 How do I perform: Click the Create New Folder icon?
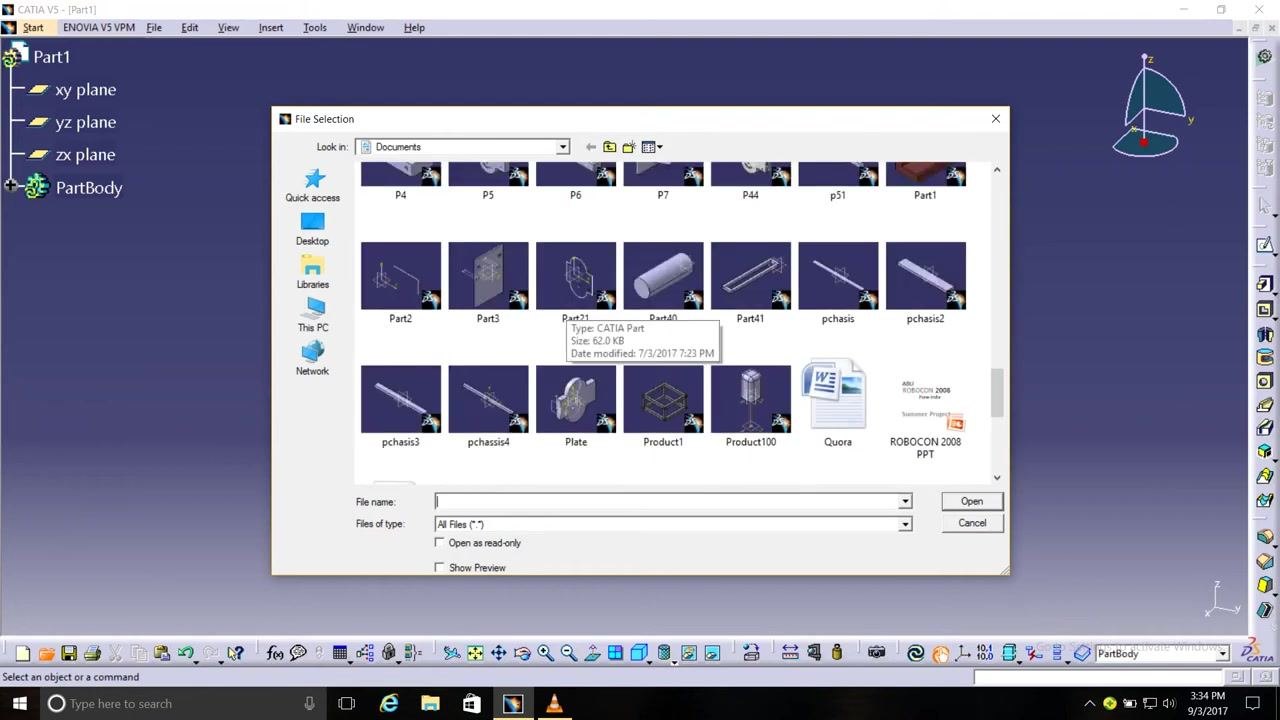point(629,147)
